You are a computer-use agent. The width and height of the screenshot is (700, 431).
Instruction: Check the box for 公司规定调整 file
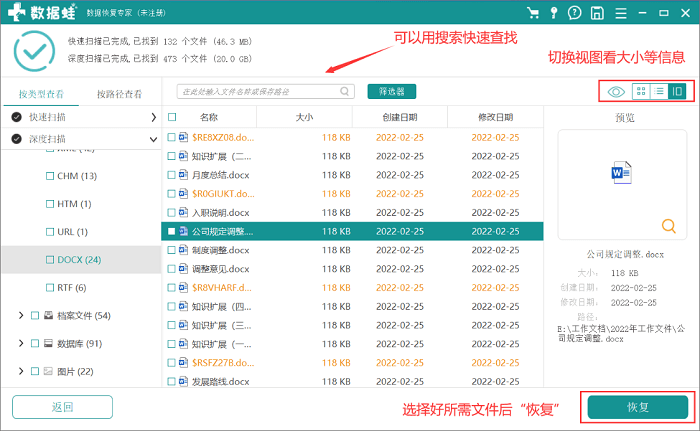pos(171,231)
